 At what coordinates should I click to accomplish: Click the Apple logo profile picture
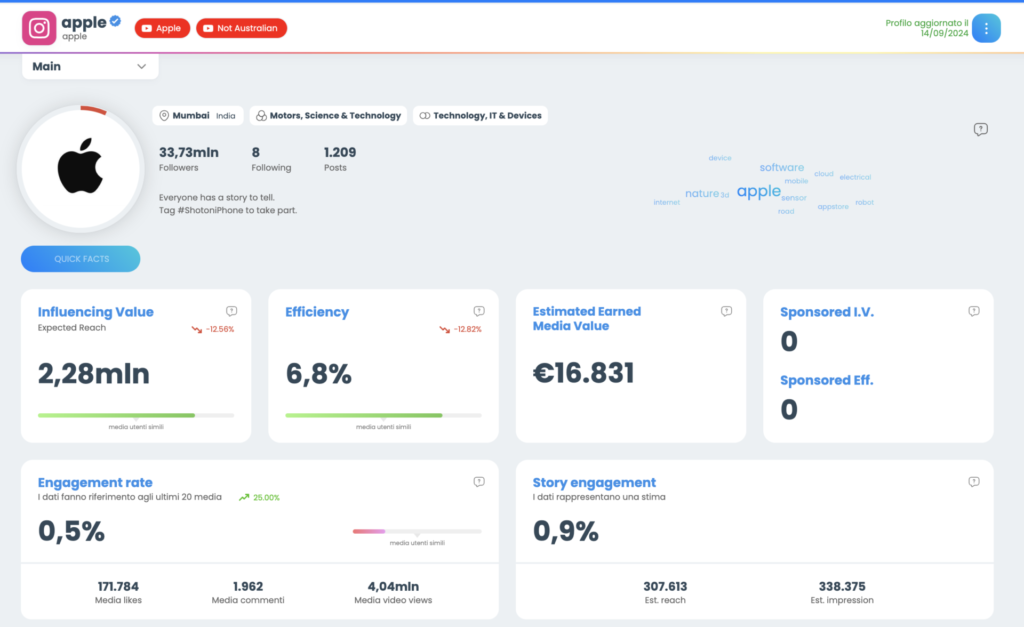[x=80, y=168]
